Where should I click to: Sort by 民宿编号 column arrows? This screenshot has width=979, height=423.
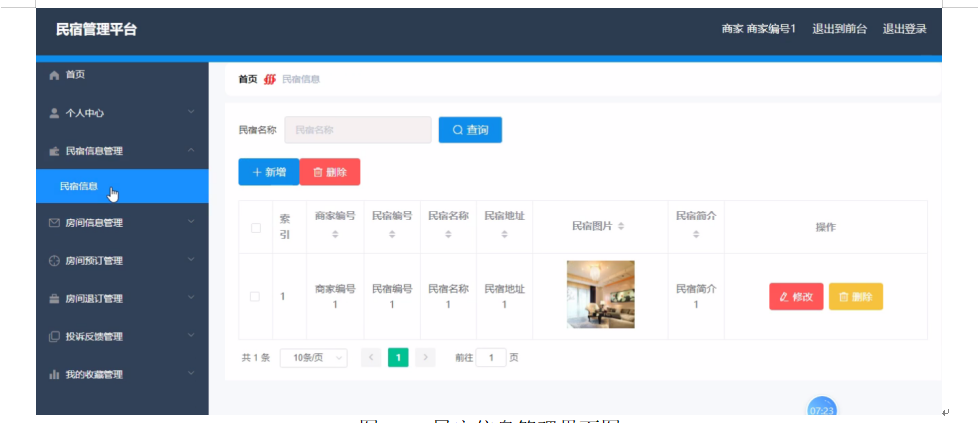pos(392,234)
